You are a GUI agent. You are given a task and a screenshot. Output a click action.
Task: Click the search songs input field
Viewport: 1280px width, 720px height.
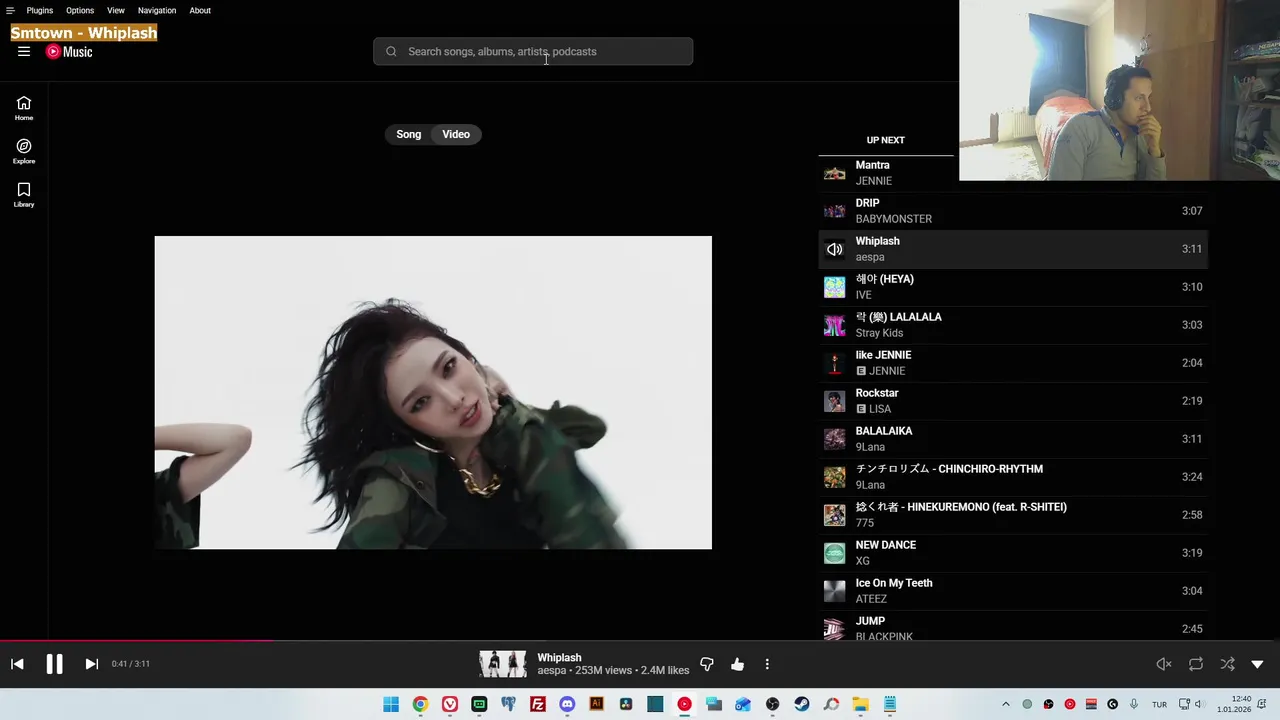click(x=533, y=52)
